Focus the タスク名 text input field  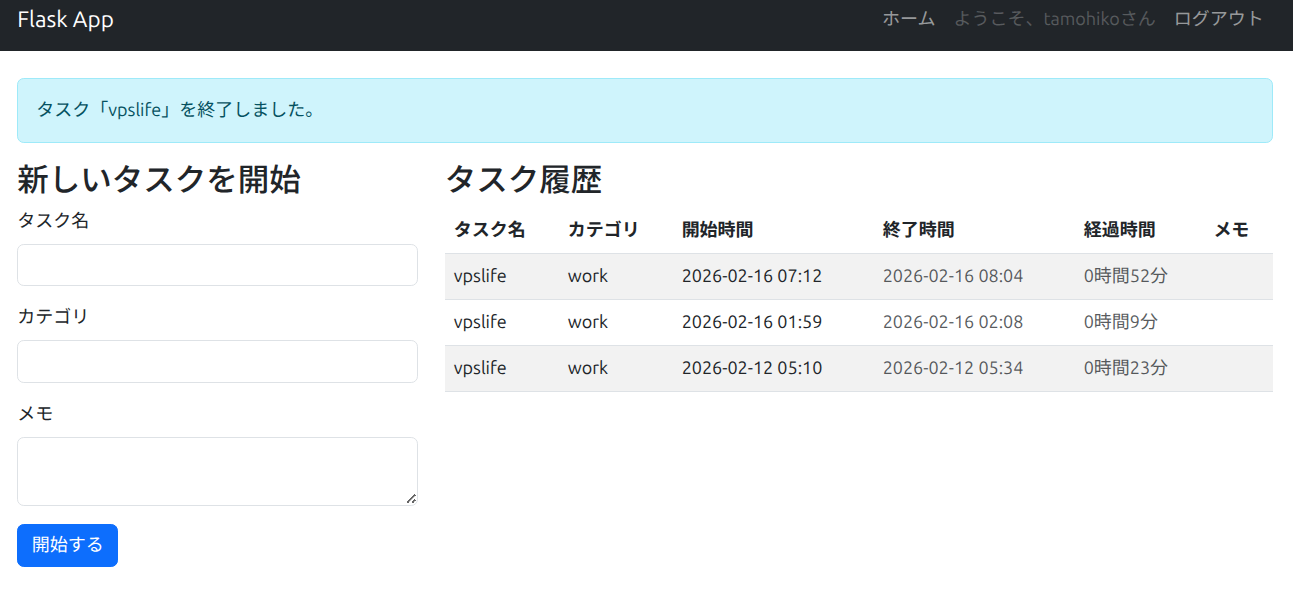click(217, 265)
